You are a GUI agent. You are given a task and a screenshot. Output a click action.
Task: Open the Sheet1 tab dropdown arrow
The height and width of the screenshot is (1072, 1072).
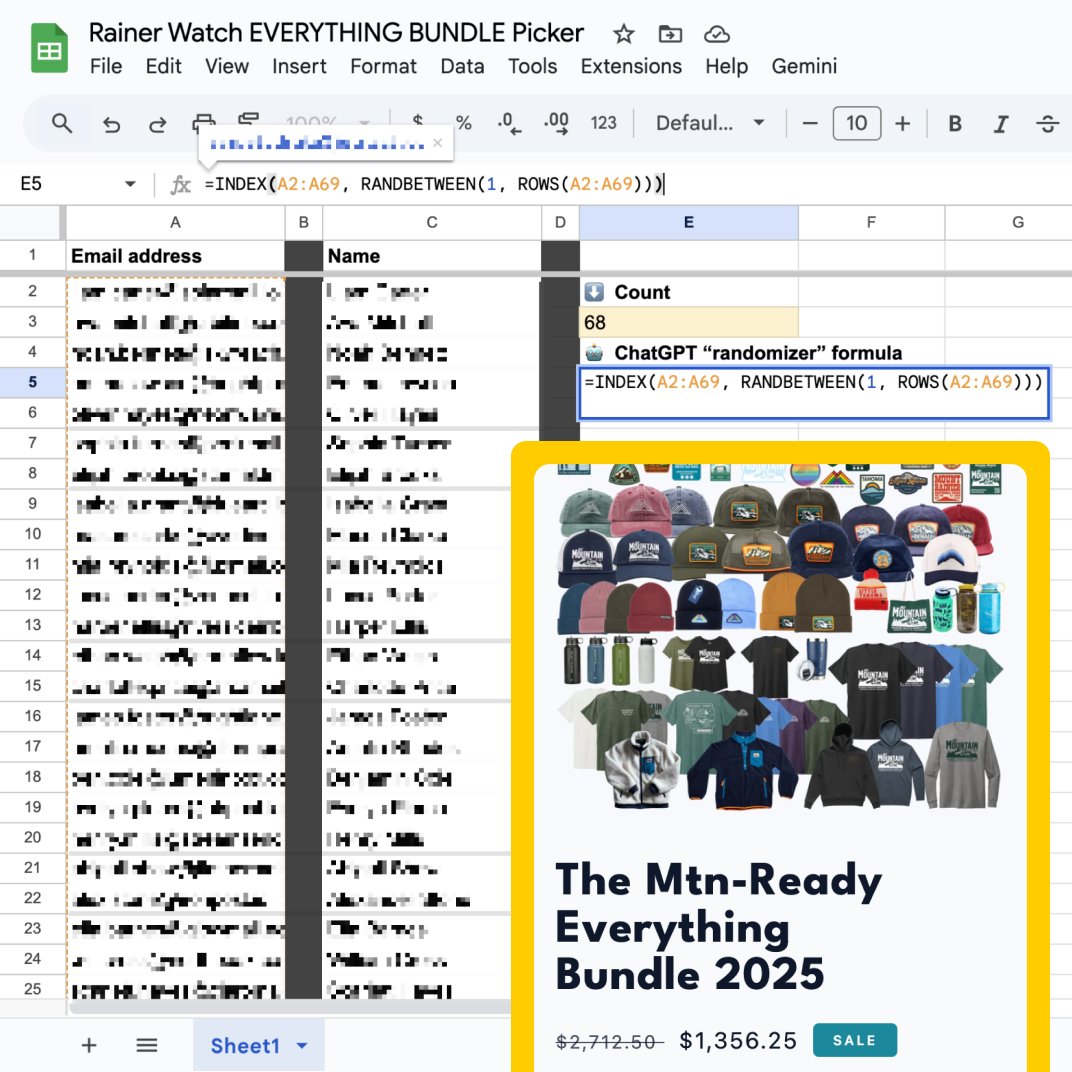[x=302, y=1045]
